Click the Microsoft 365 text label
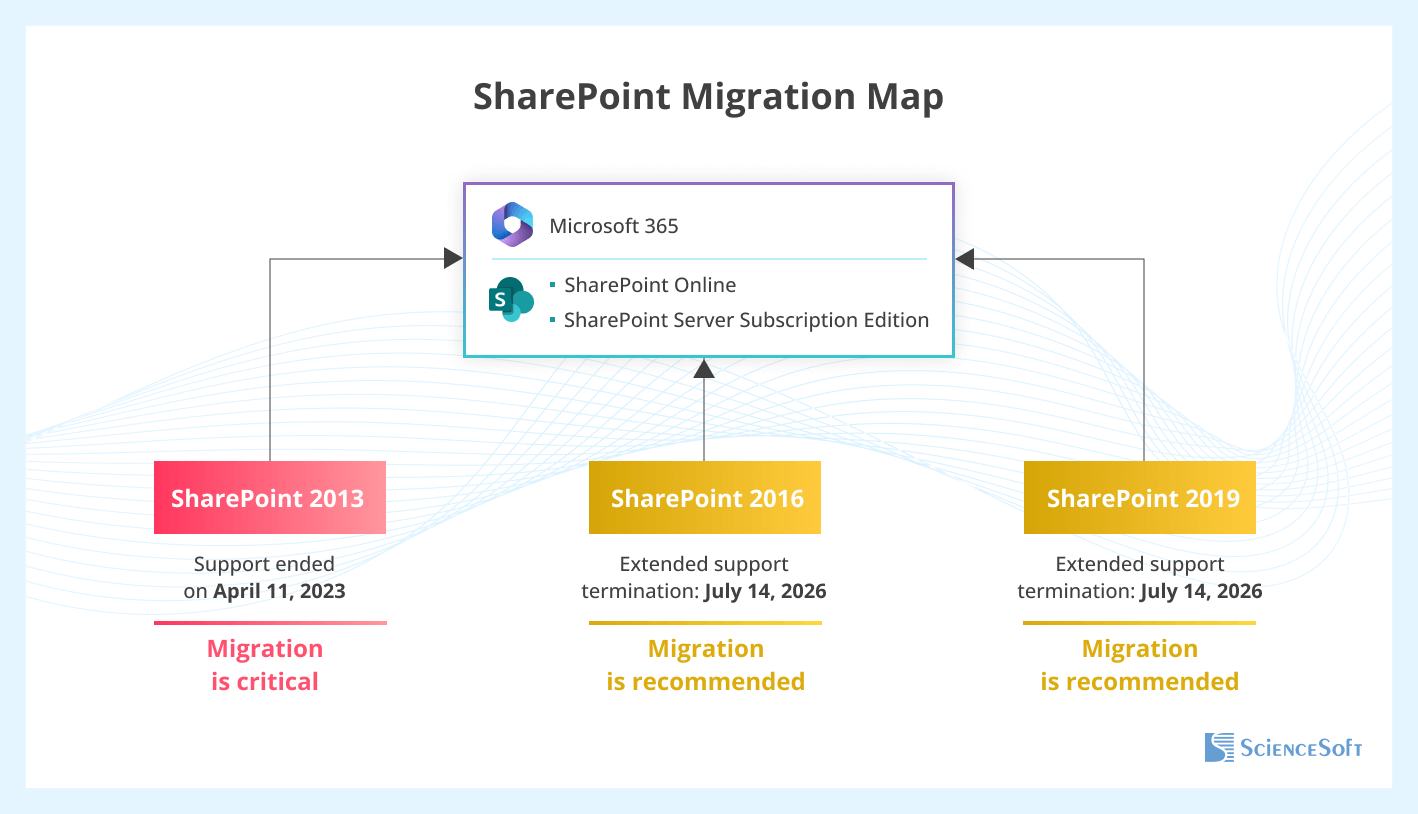The height and width of the screenshot is (814, 1418). tap(613, 225)
